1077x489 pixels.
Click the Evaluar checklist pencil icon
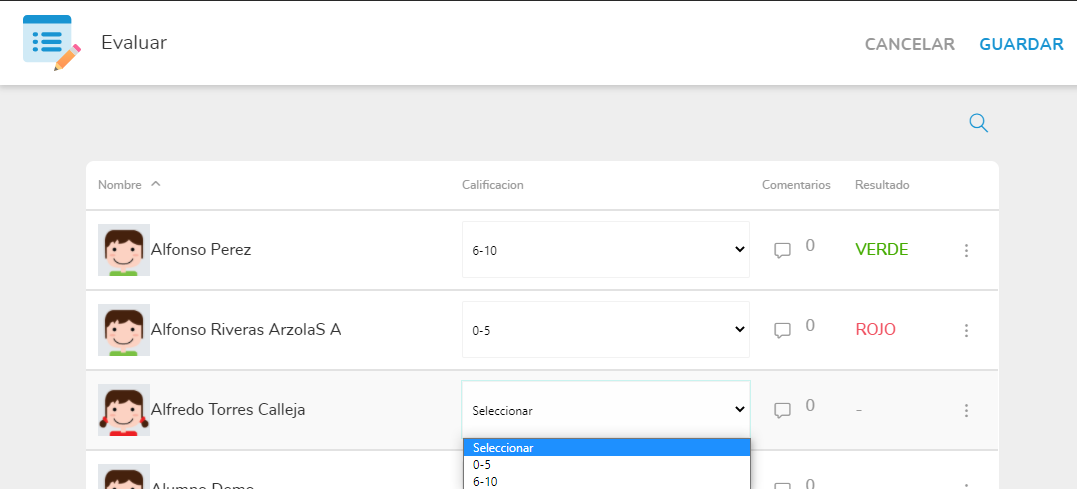[x=51, y=43]
